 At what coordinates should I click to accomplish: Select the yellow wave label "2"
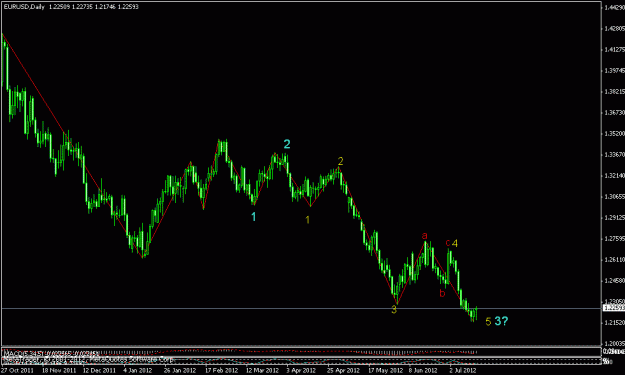[340, 161]
